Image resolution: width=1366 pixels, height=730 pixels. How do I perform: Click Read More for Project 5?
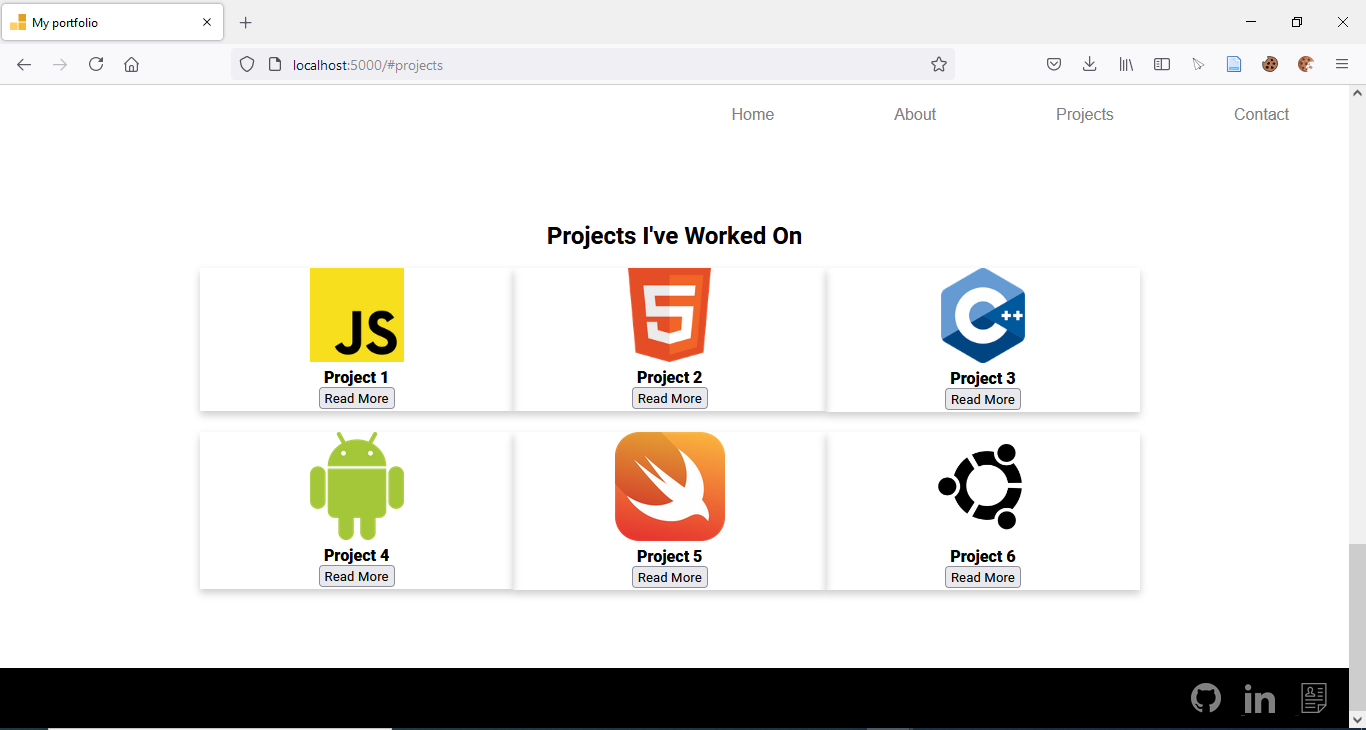(x=670, y=577)
